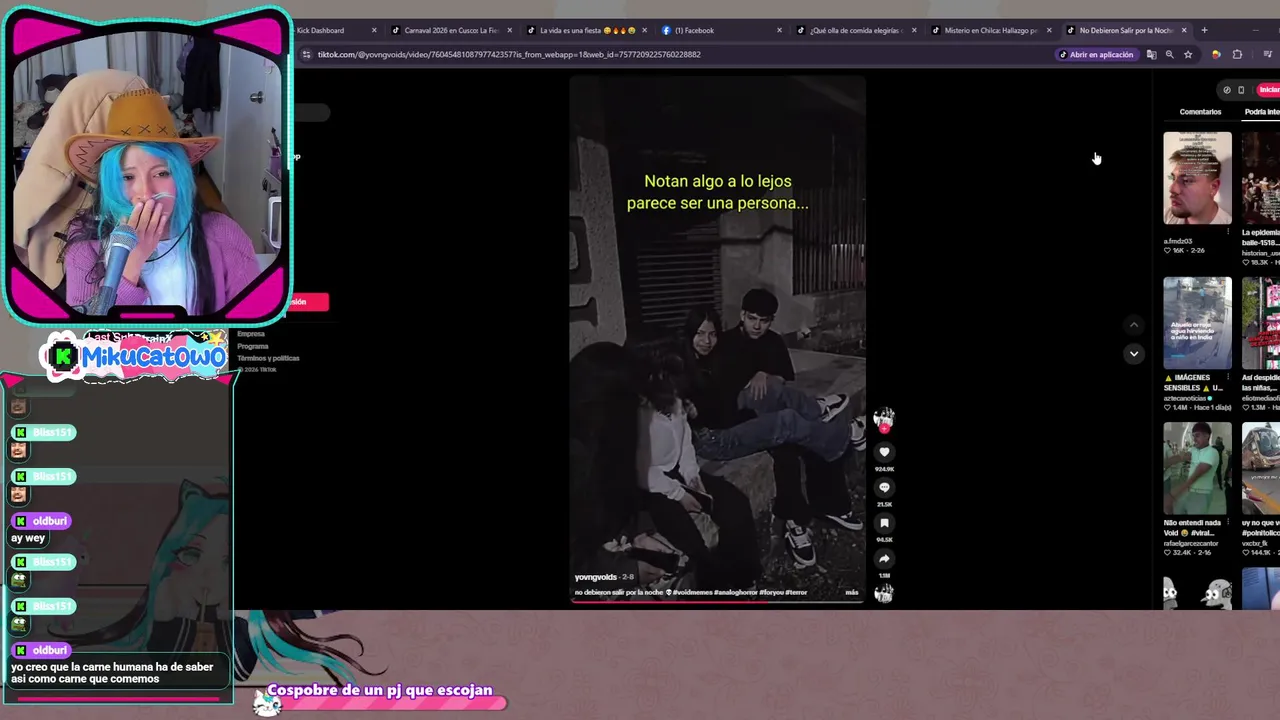Open video comments via speech bubble icon
The width and height of the screenshot is (1280, 720).
coord(884,487)
